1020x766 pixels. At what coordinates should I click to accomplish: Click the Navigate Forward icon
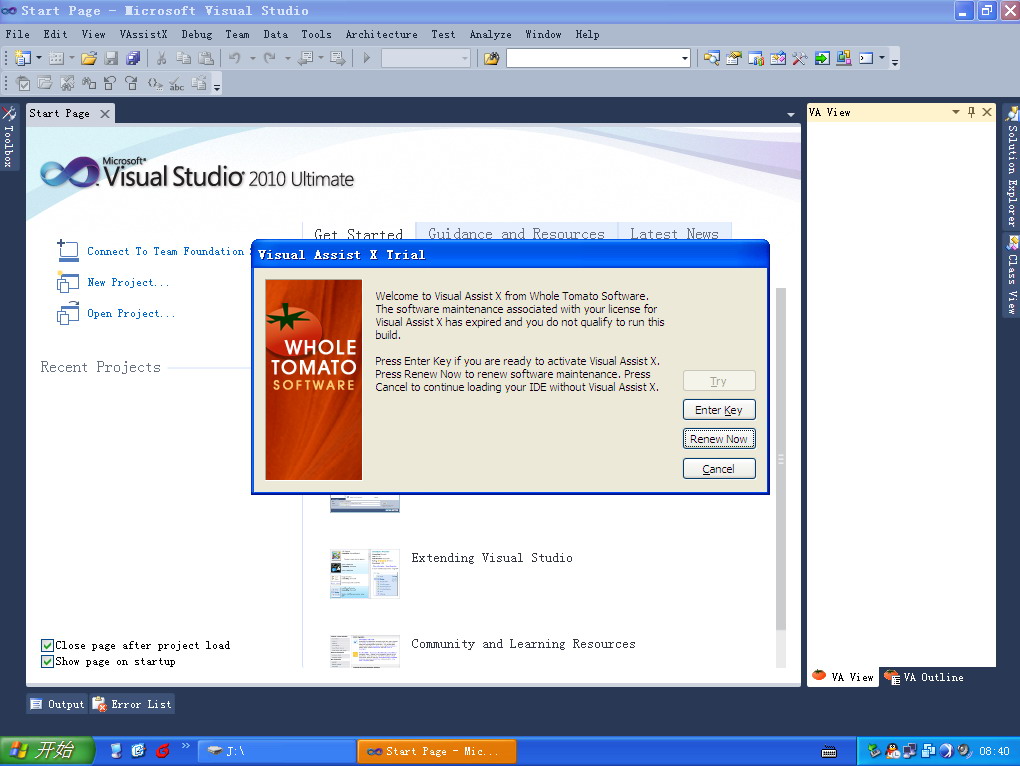(338, 59)
